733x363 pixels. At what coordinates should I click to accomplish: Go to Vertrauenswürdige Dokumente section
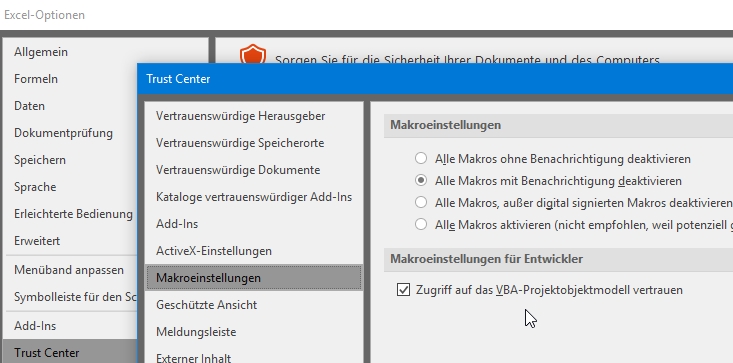pos(254,170)
